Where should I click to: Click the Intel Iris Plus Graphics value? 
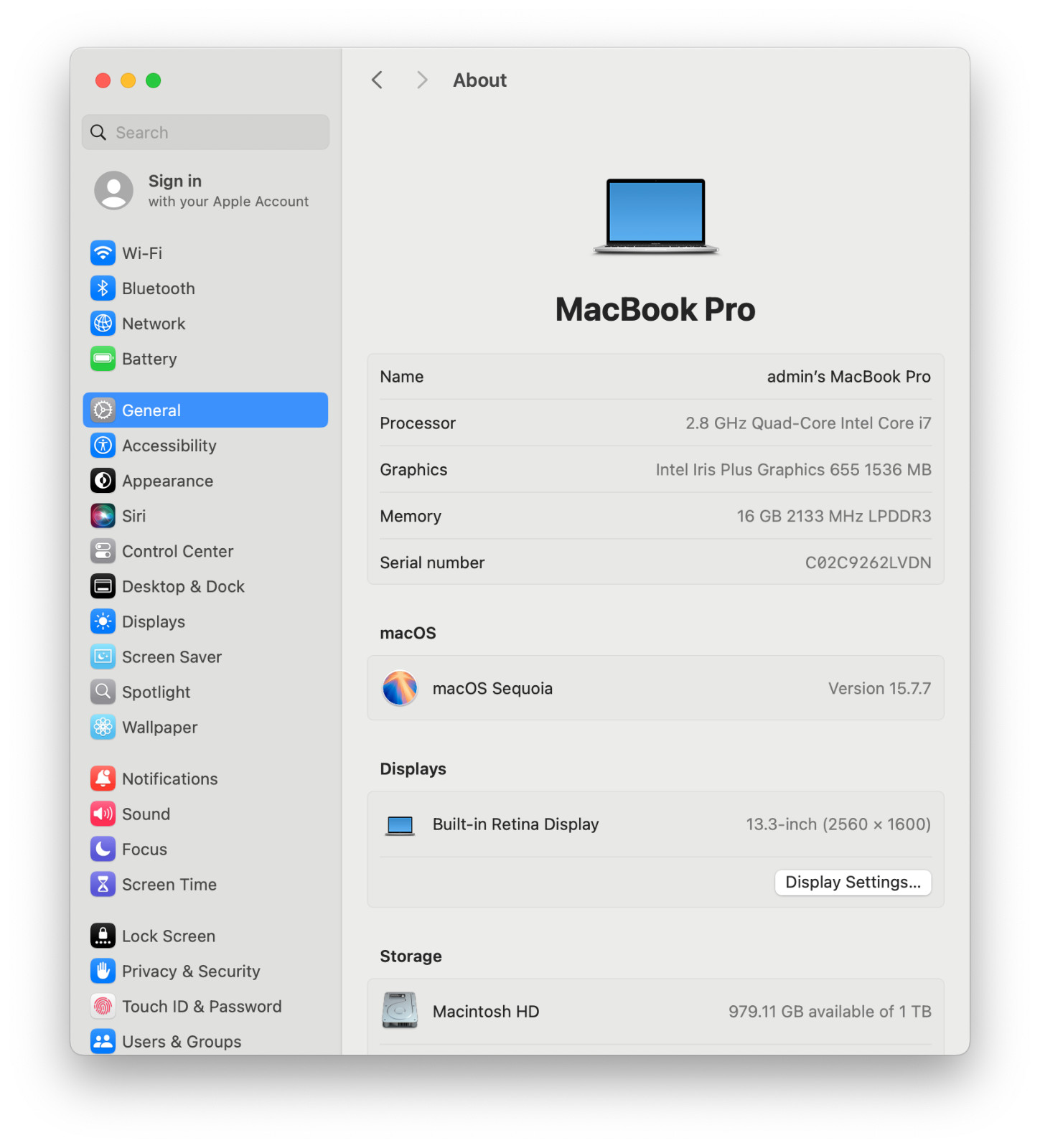click(793, 469)
